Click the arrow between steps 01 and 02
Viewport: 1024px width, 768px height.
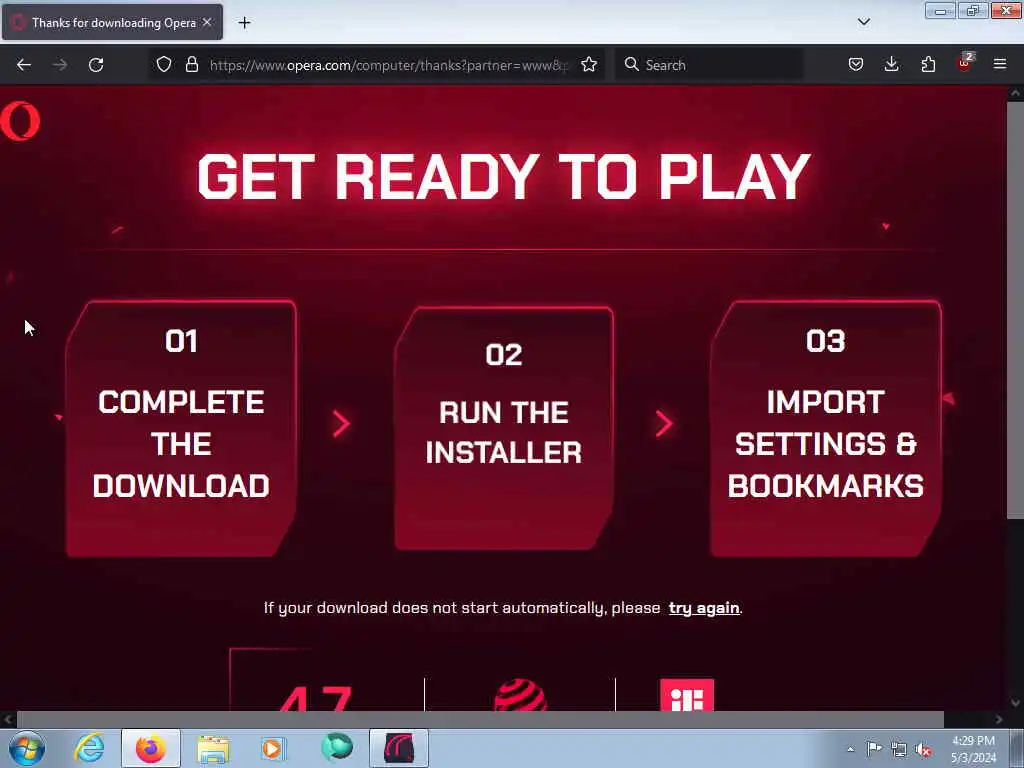click(x=341, y=424)
